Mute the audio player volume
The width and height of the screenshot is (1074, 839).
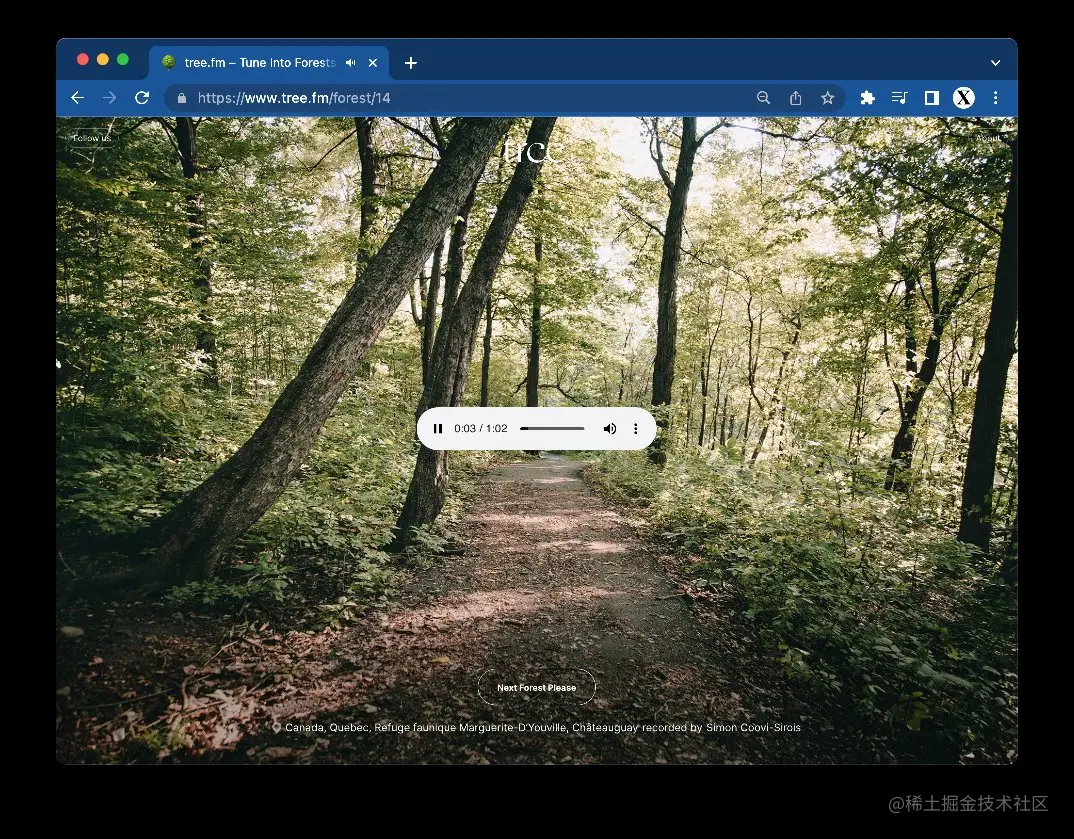coord(610,428)
